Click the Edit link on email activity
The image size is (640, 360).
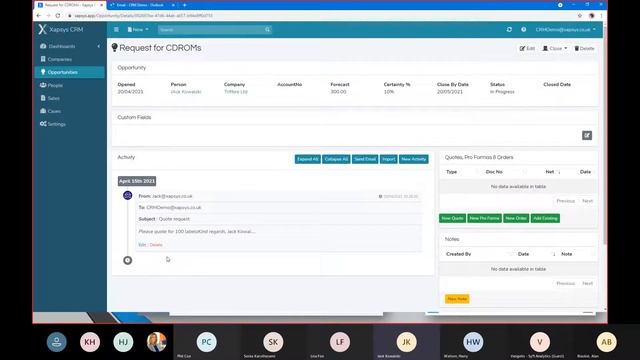(142, 245)
